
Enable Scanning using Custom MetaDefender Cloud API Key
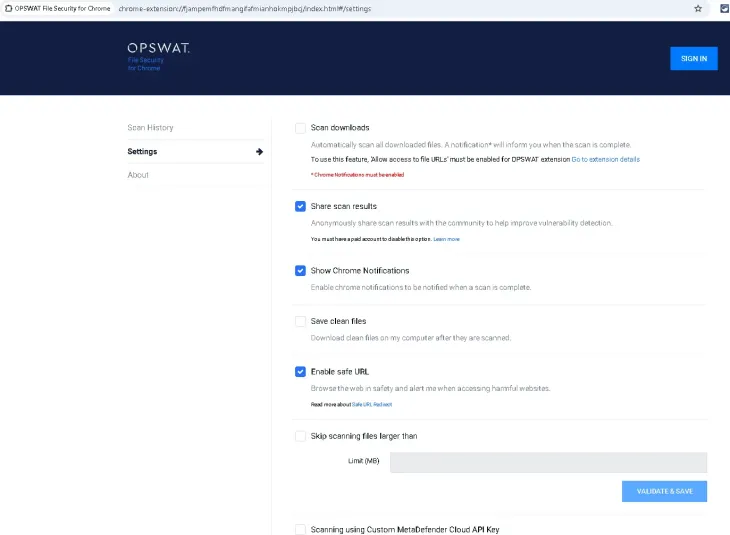[x=301, y=529]
